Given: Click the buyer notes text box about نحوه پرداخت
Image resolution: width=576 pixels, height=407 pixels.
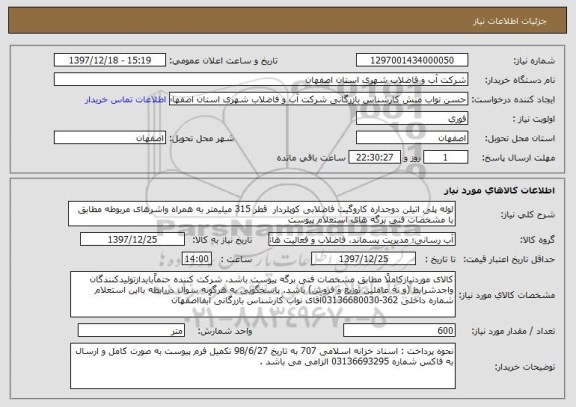Looking at the screenshot, I should click(263, 366).
